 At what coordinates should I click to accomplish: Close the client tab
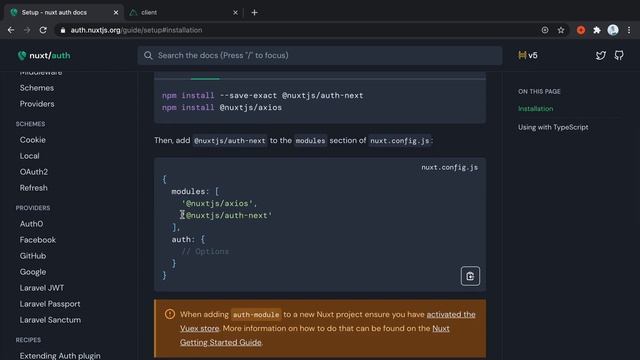235,13
